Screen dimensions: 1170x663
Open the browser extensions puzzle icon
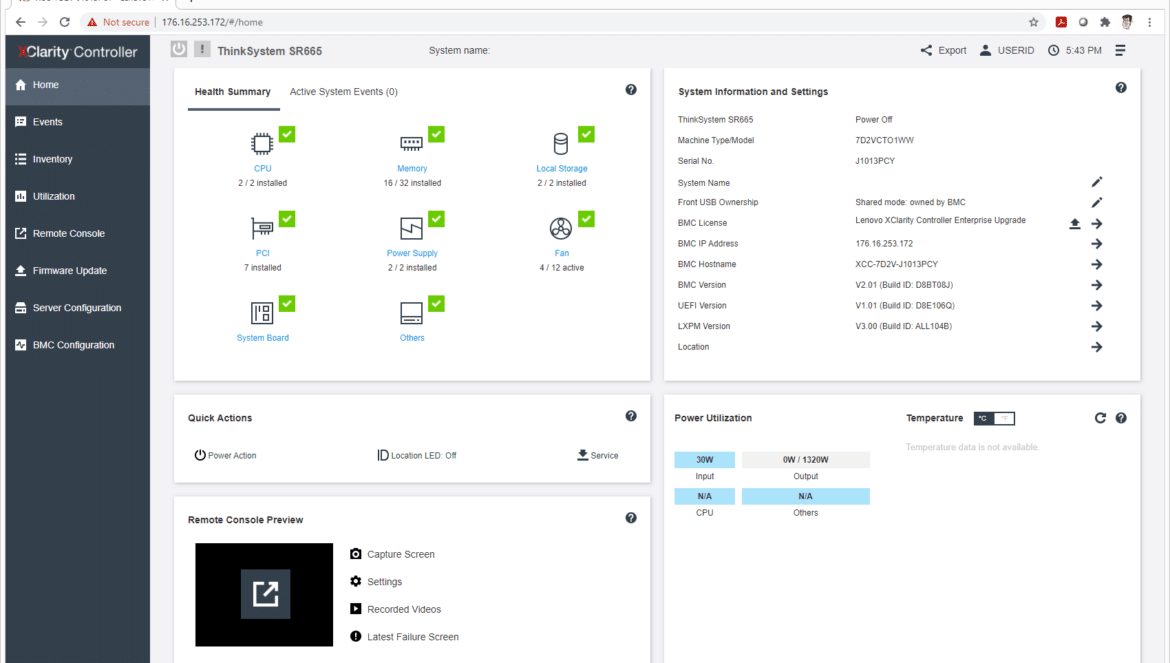(x=1105, y=22)
